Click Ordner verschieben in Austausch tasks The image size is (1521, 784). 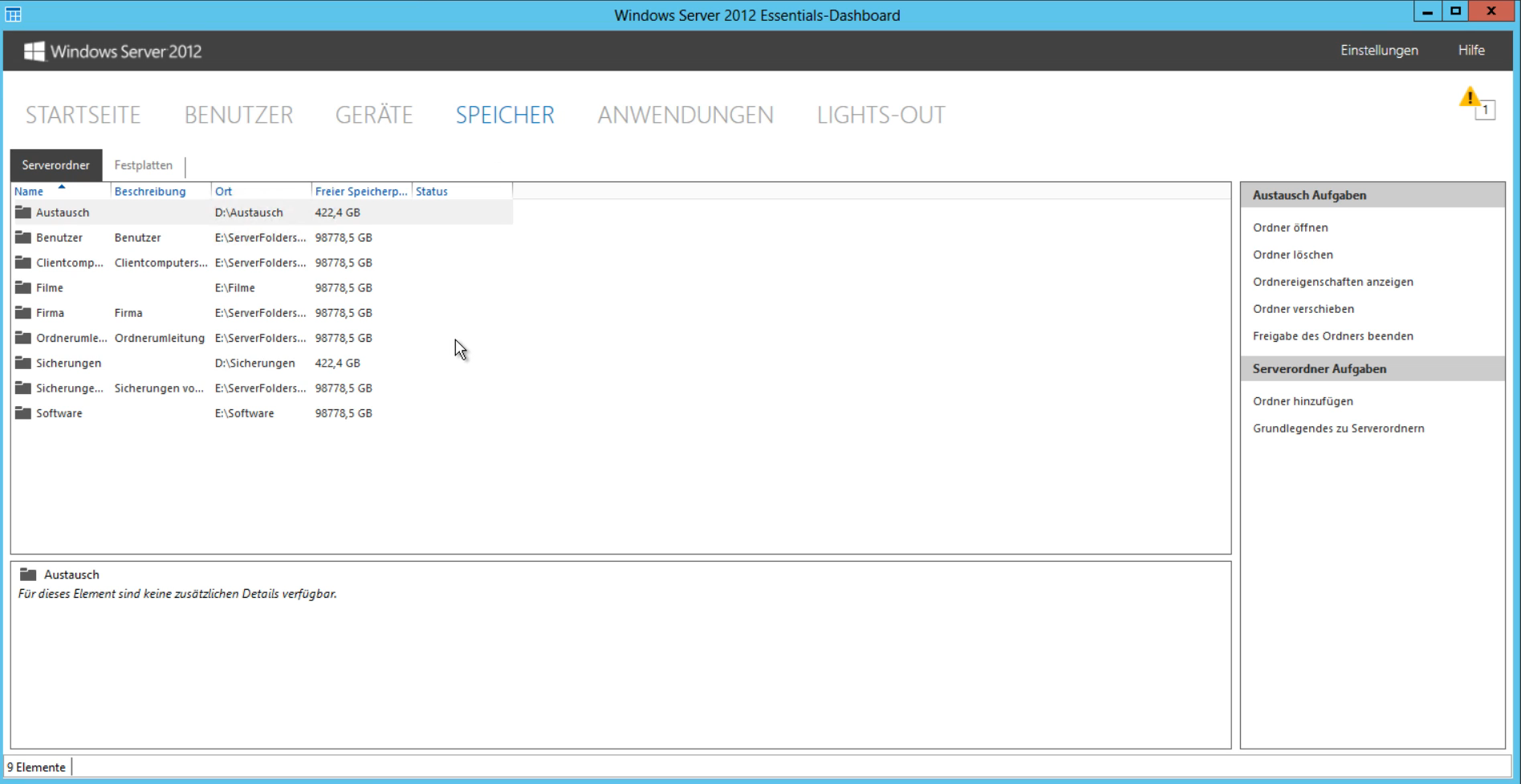tap(1303, 309)
